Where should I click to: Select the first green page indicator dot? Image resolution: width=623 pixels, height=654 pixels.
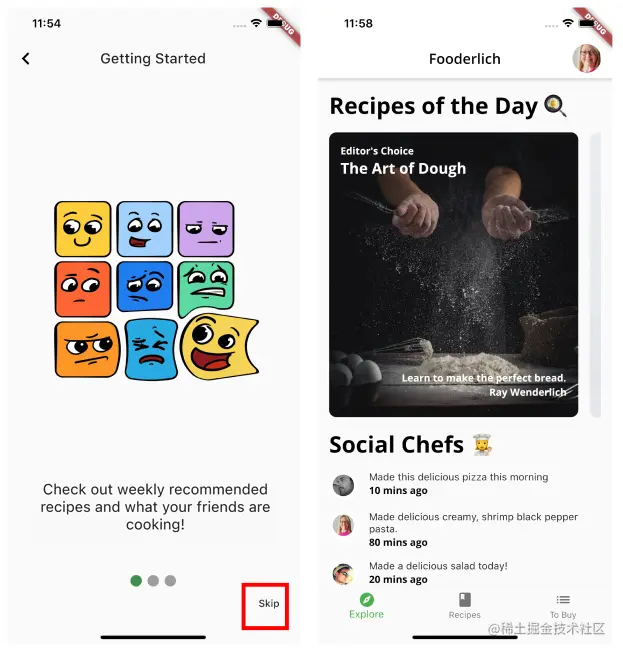click(x=136, y=581)
